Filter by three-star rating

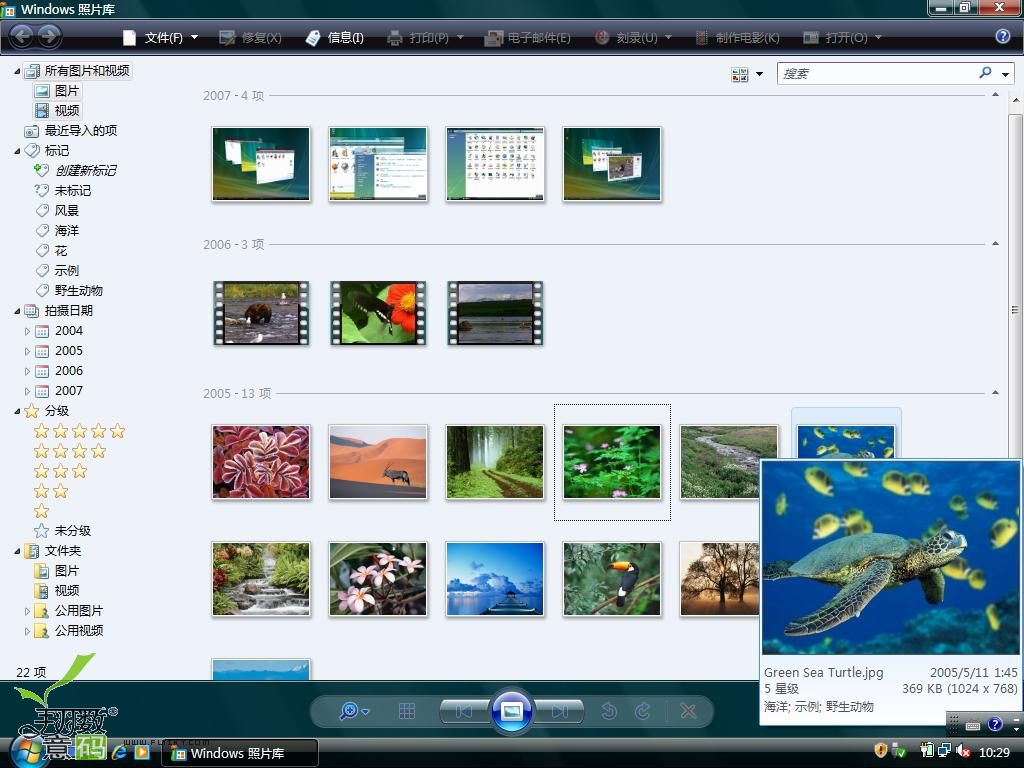[x=61, y=471]
